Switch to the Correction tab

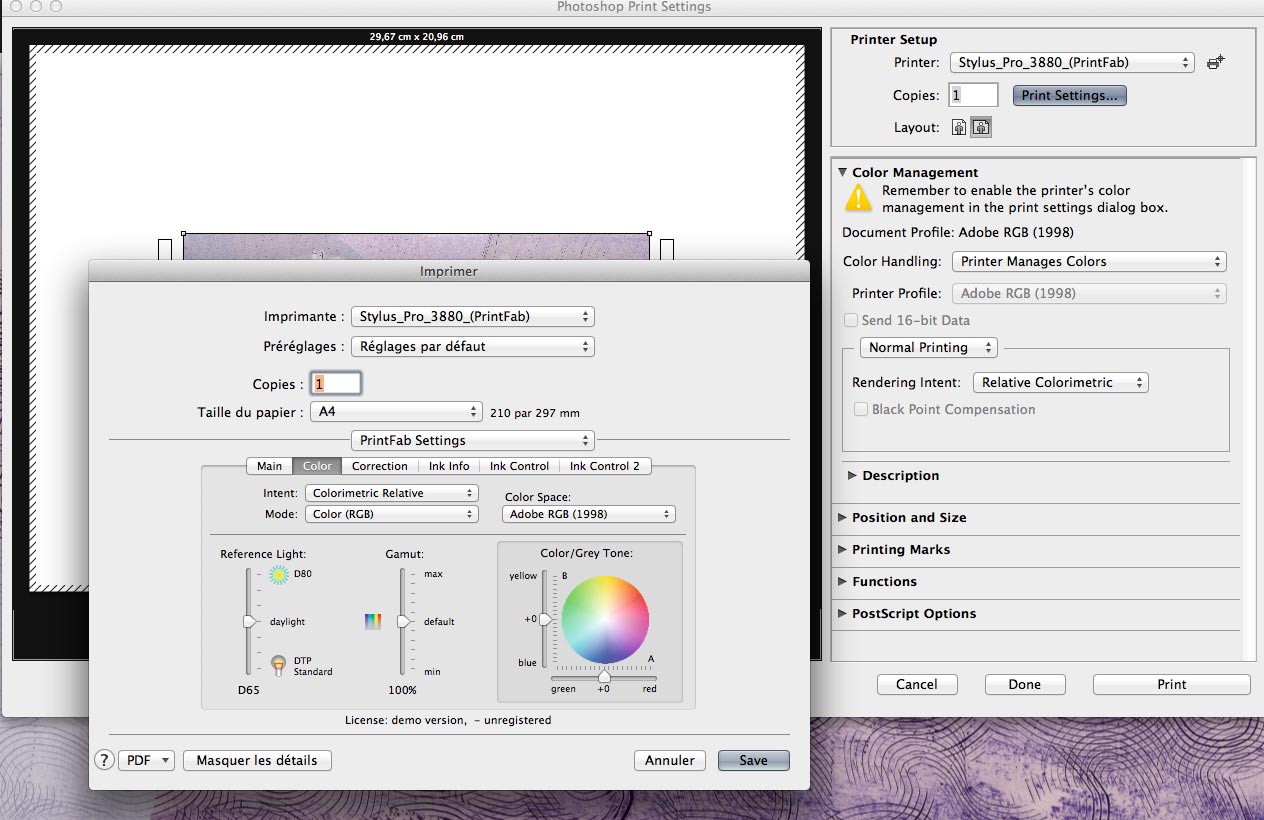(x=379, y=466)
